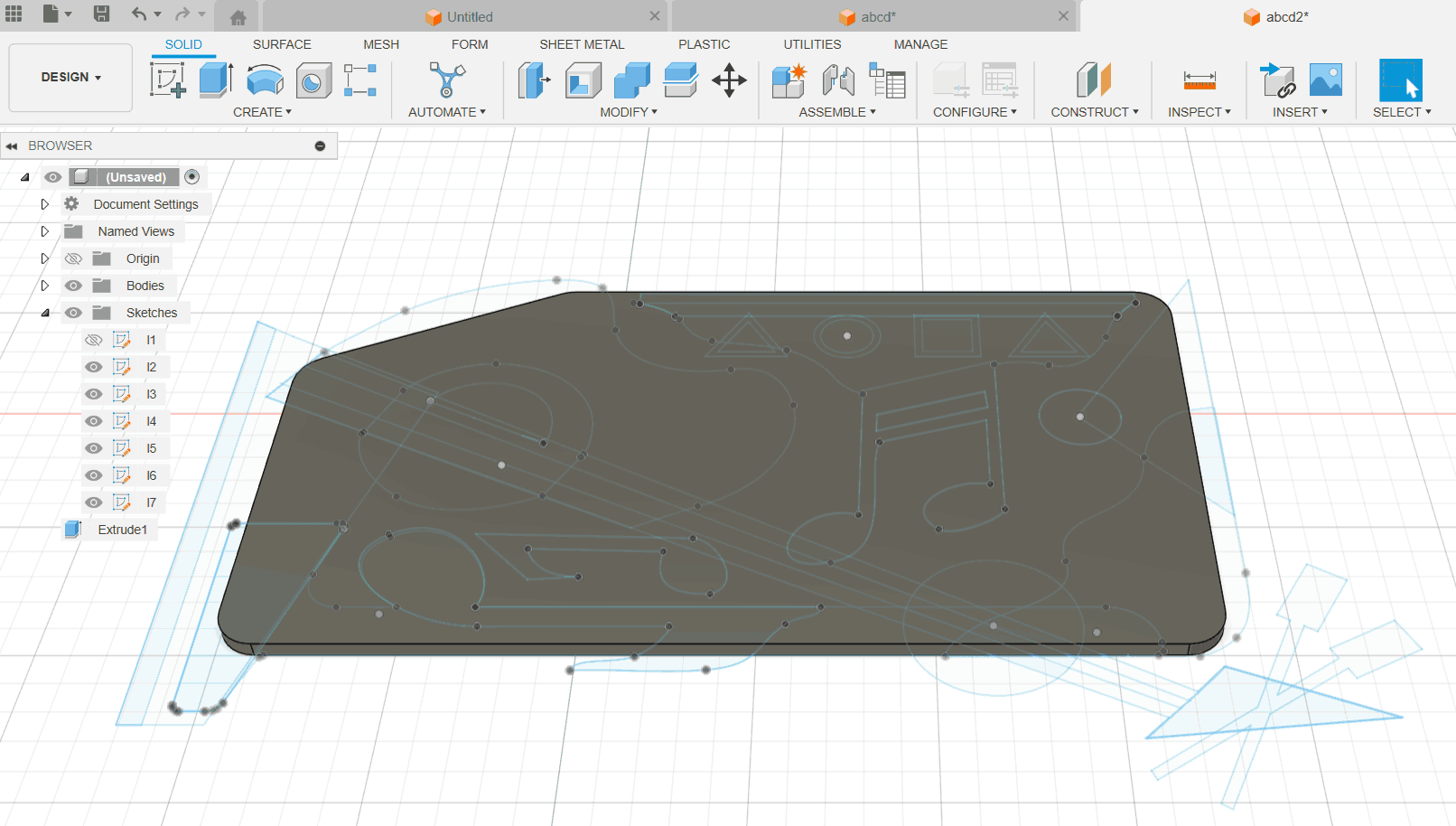Hide the I2 sketch
Screen dimensions: 1456x826
(93, 367)
